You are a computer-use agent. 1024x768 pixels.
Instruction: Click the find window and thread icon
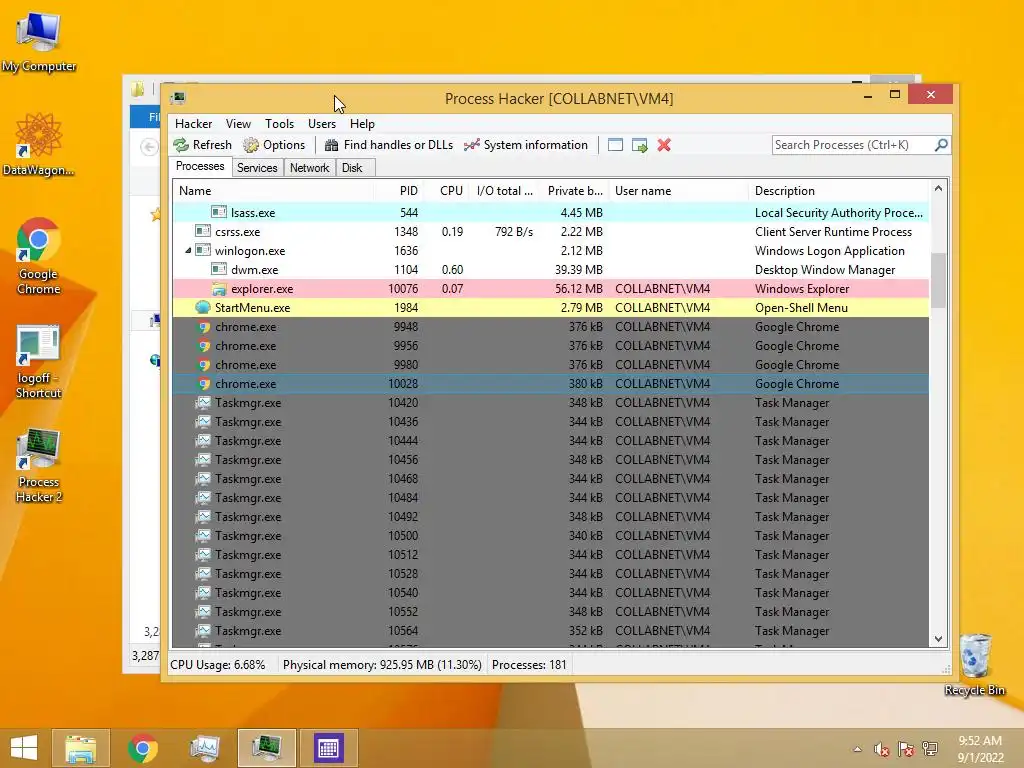pos(640,145)
